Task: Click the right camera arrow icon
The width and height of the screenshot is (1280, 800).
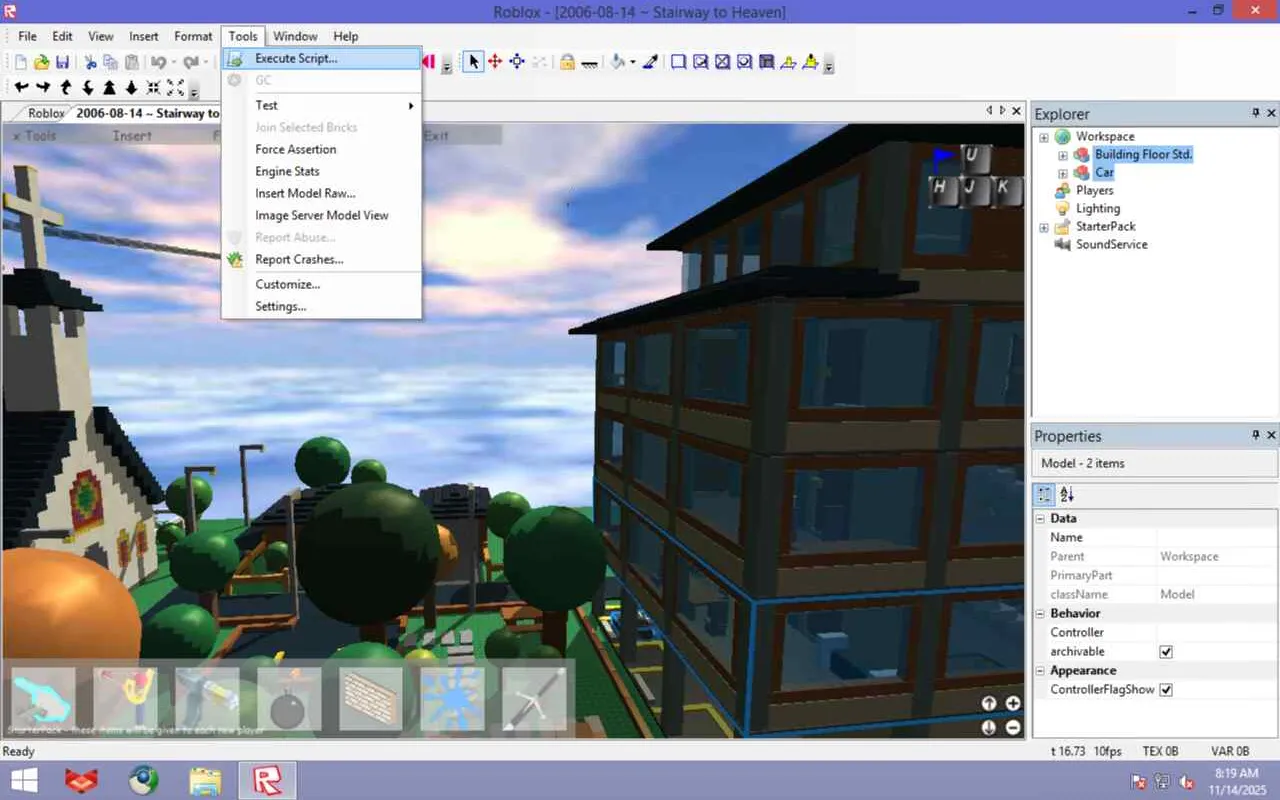Action: [x=43, y=88]
